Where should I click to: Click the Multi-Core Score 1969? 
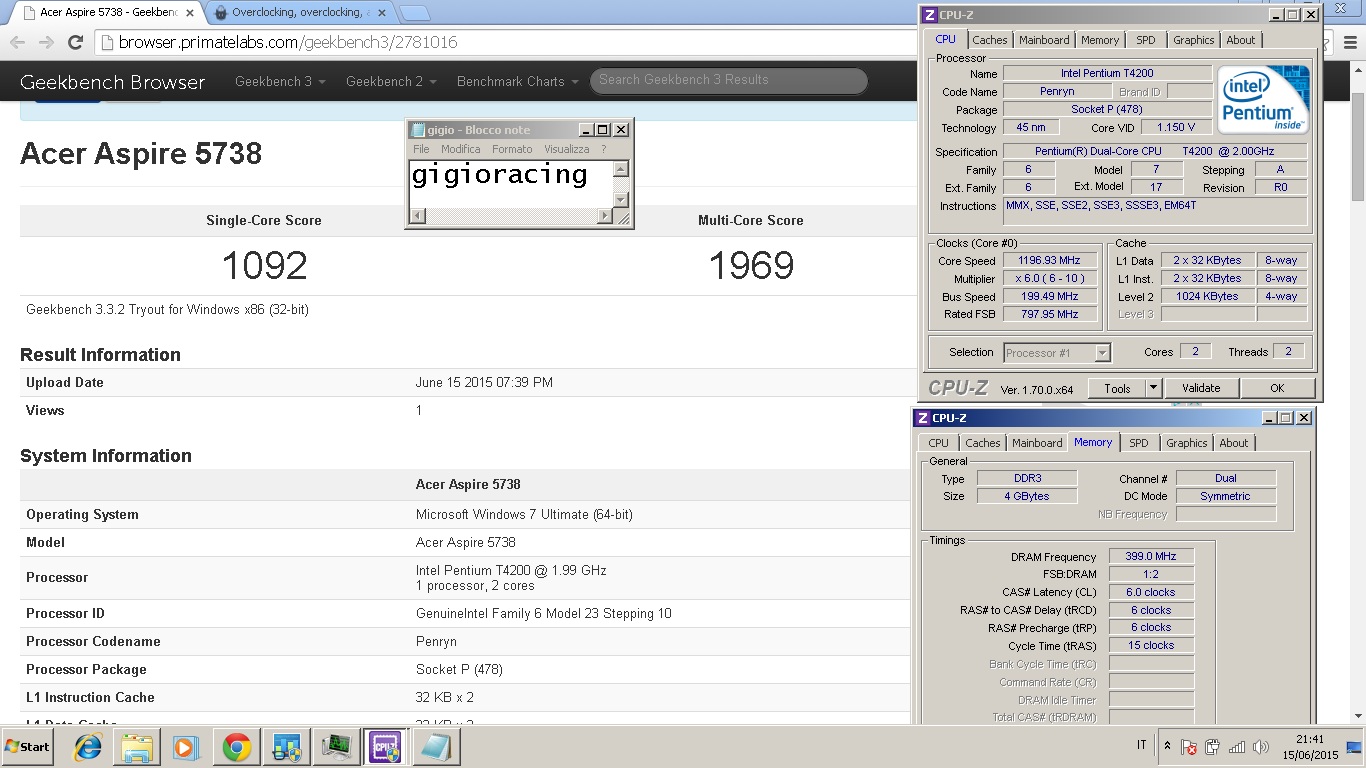point(751,265)
